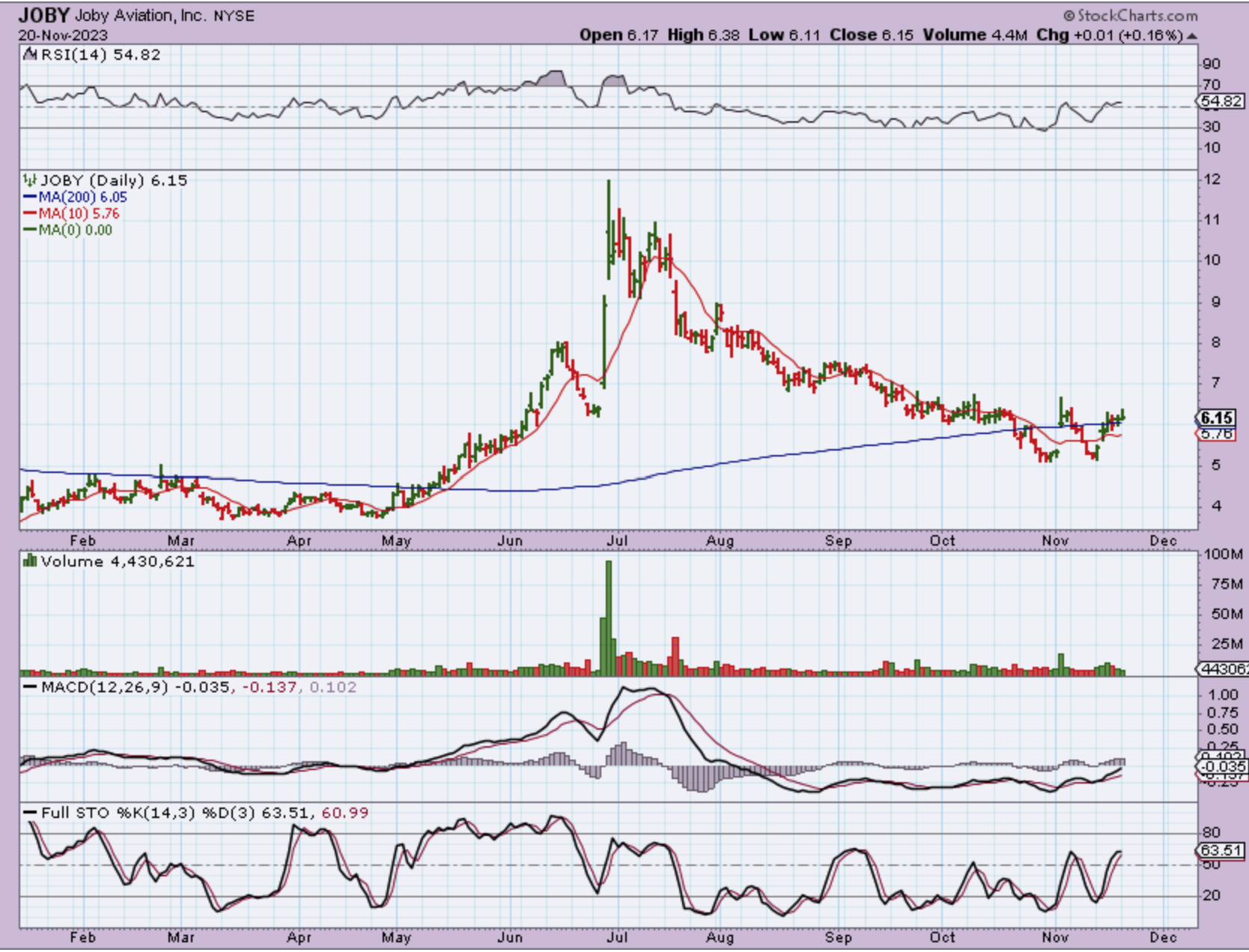The image size is (1249, 952).
Task: Click the 6.15 current price tag on price axis
Action: (1217, 418)
